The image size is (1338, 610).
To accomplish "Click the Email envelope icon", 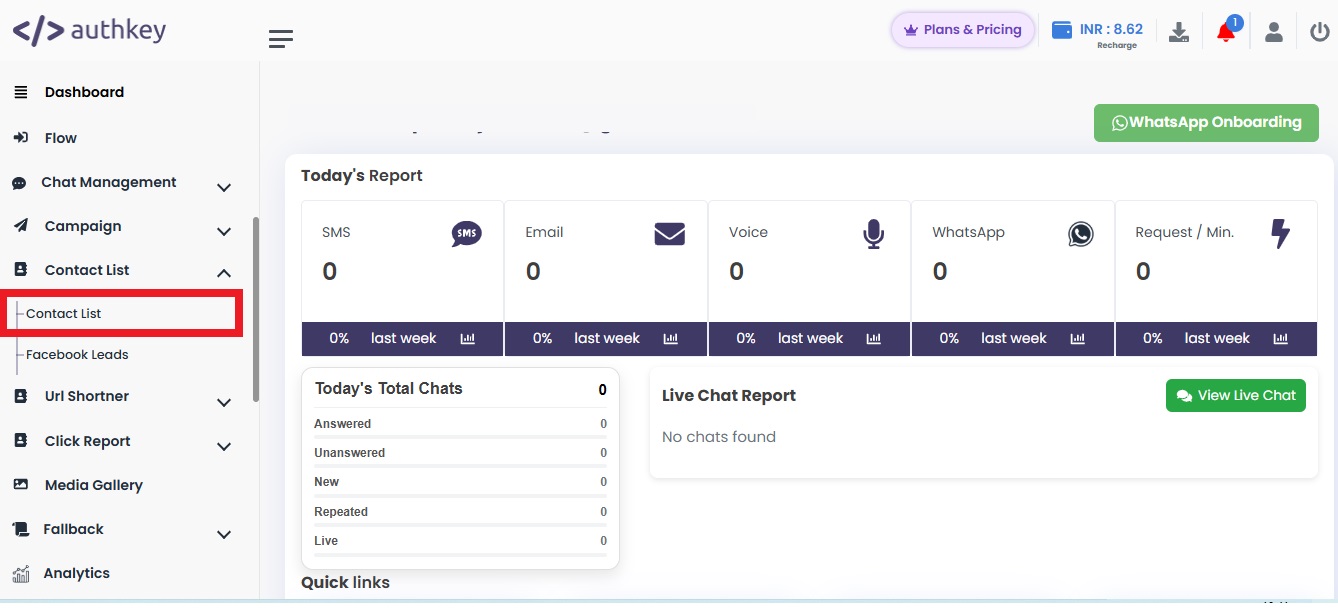I will (x=669, y=233).
